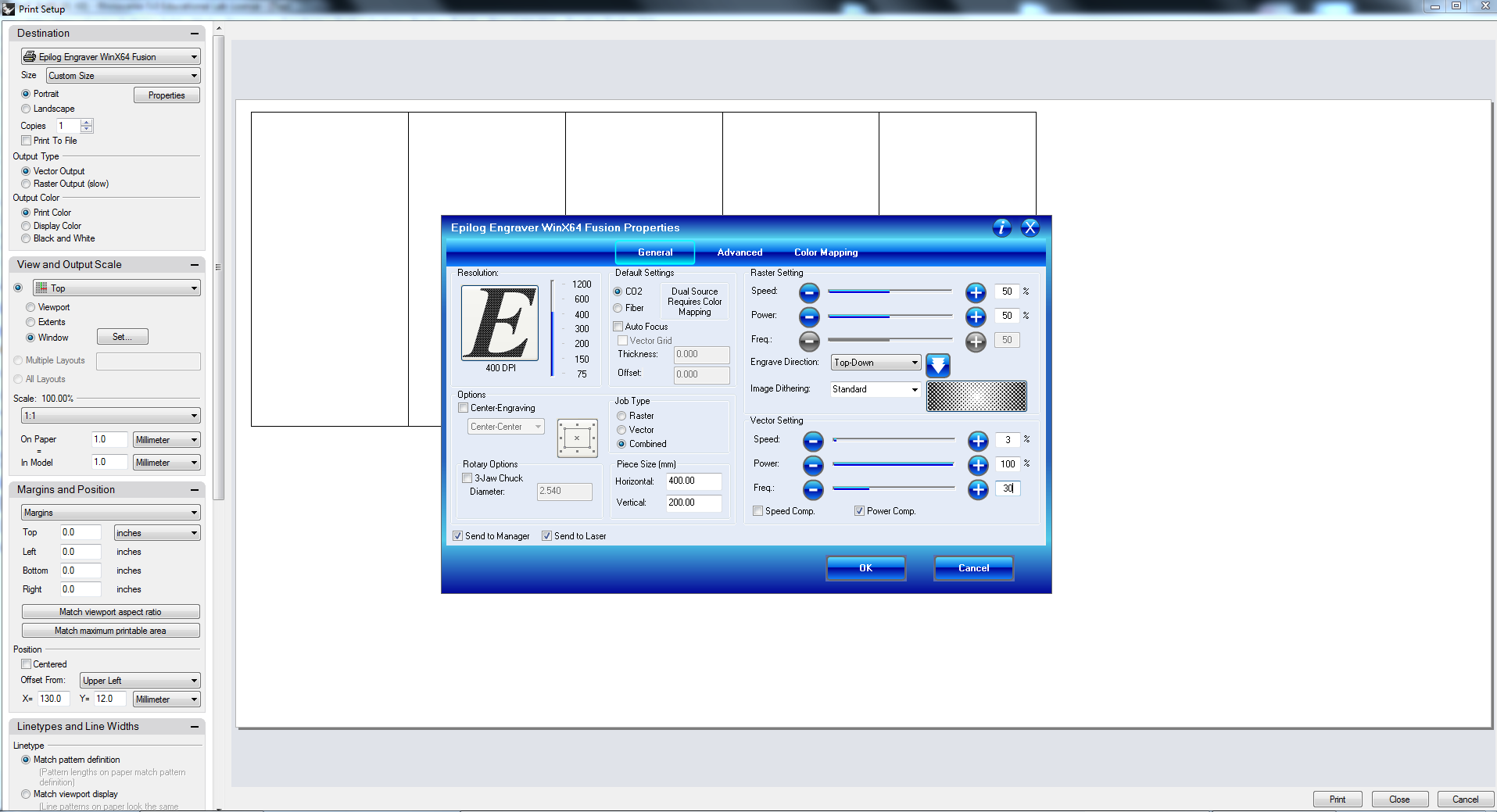Click the Engrave Direction down-arrow icon
1497x812 pixels.
coord(938,365)
